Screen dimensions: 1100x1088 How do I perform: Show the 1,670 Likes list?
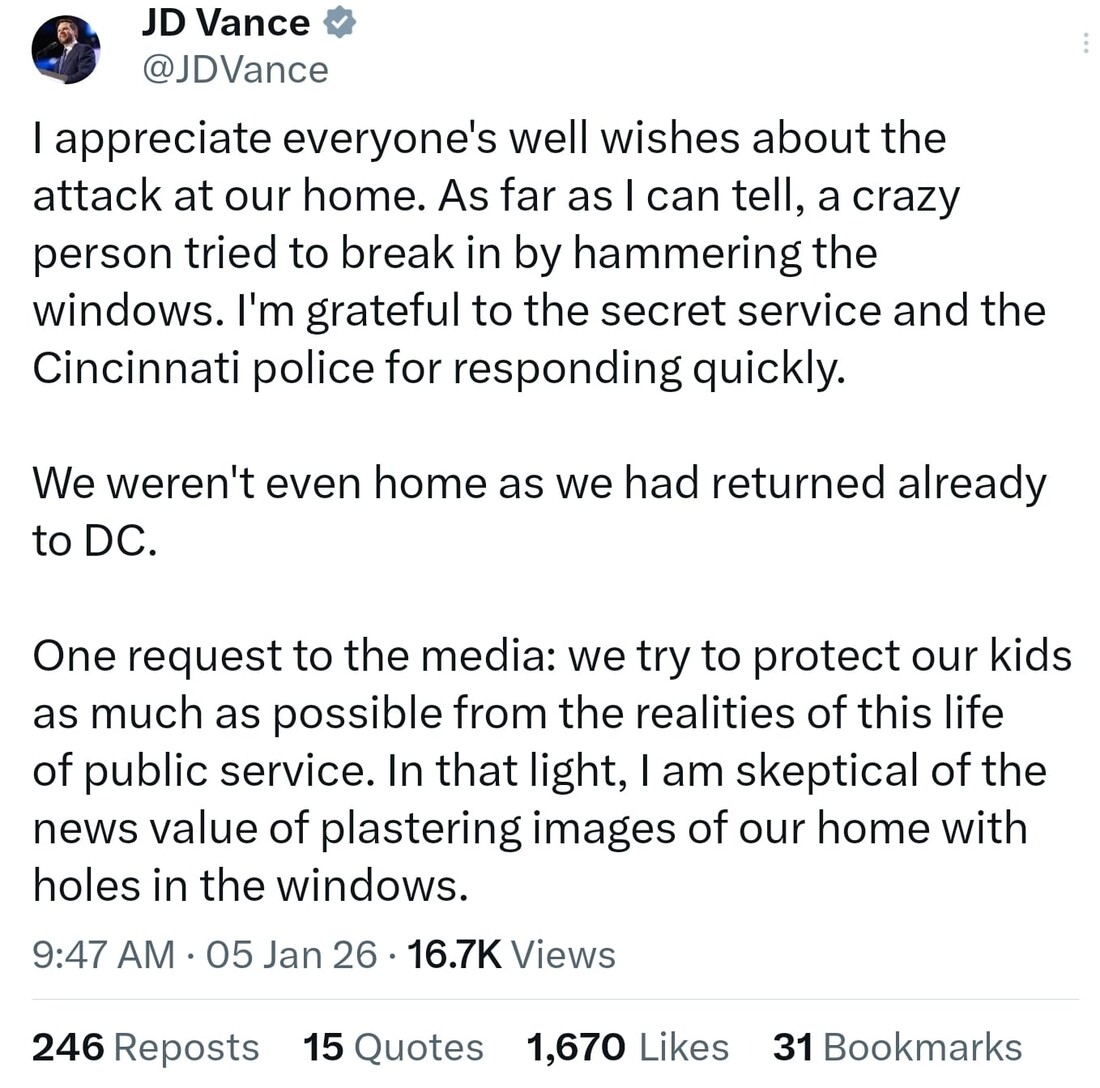point(627,1047)
